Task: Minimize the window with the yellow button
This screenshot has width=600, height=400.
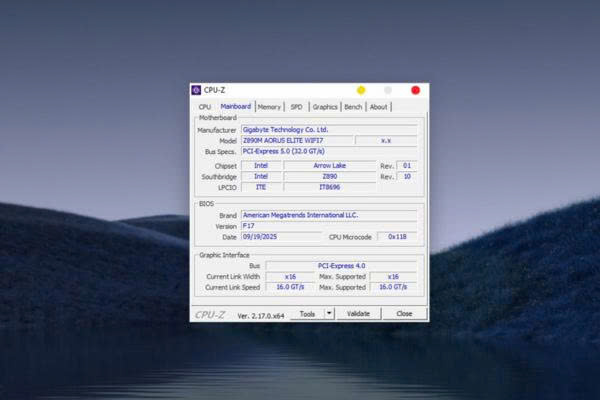Action: (x=361, y=90)
